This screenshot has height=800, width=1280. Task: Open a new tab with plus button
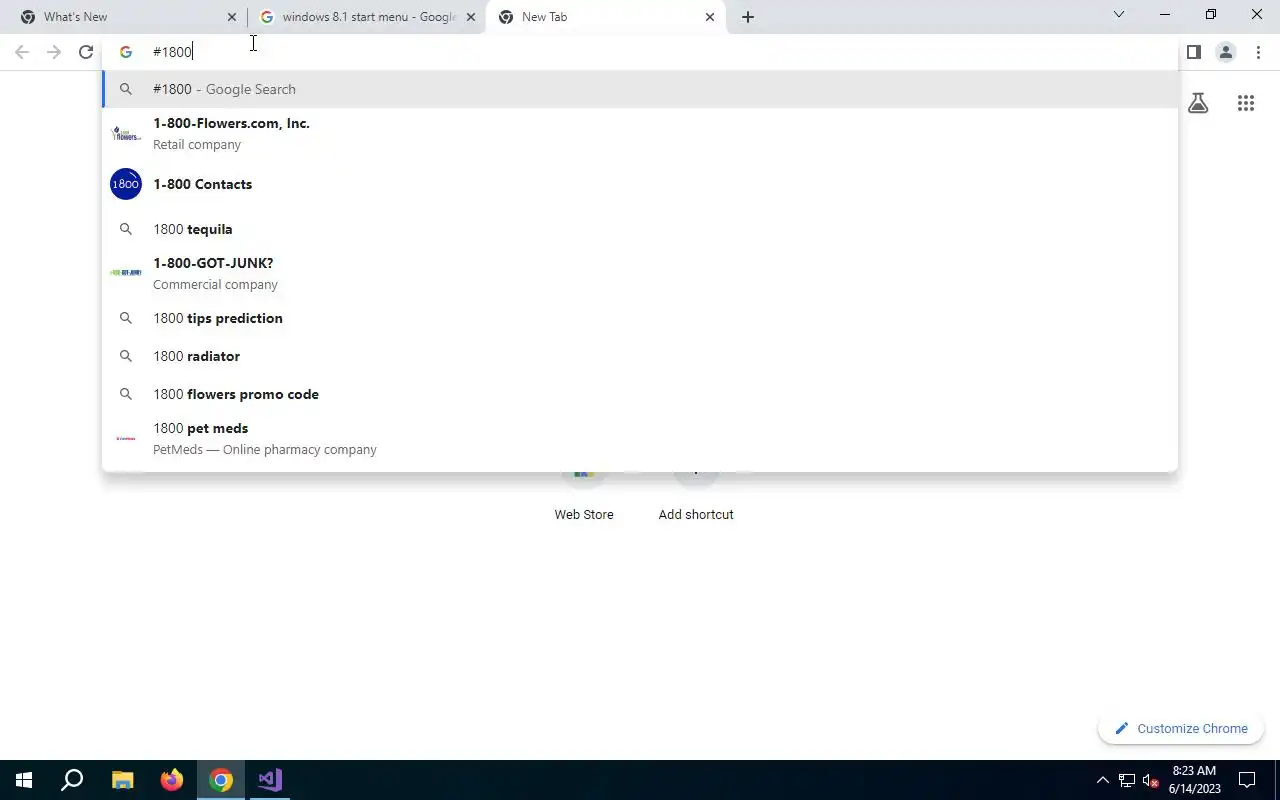click(748, 17)
